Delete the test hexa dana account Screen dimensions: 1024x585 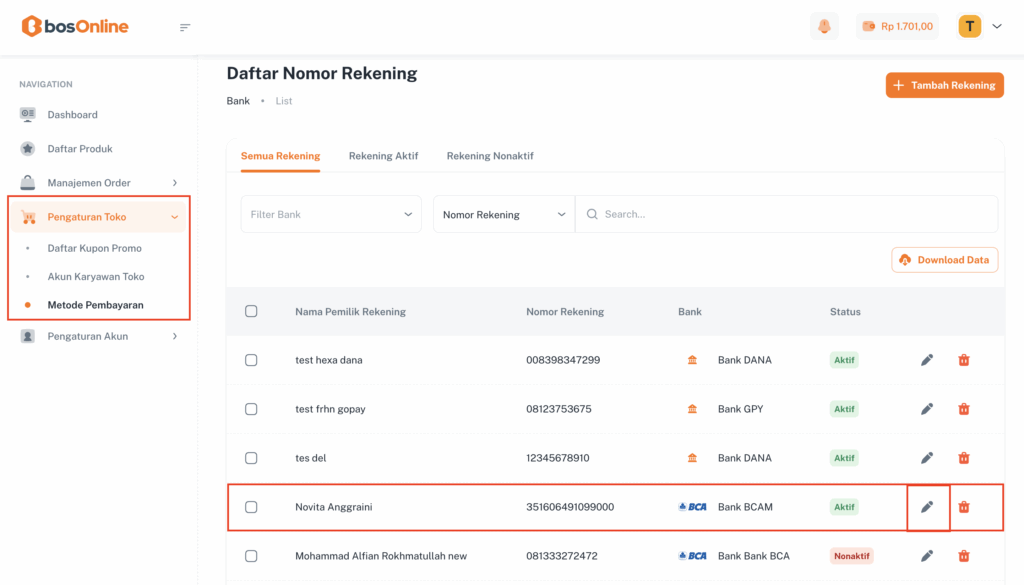click(964, 360)
